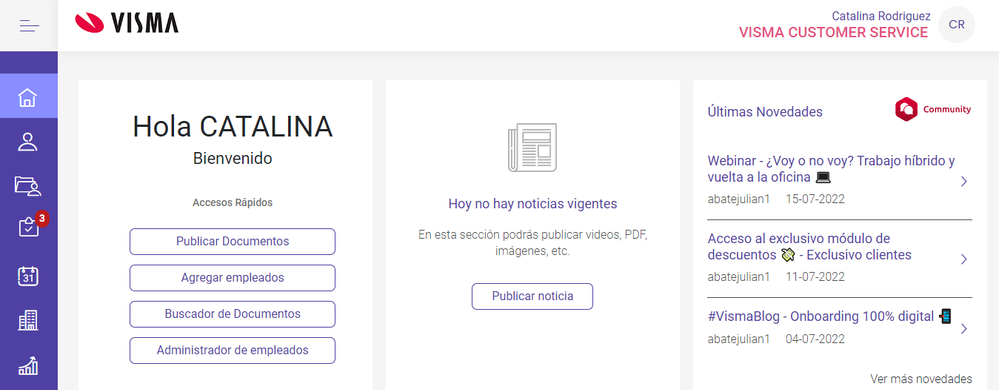Click the Bienvenido subtitle
The width and height of the screenshot is (999, 390).
point(233,158)
